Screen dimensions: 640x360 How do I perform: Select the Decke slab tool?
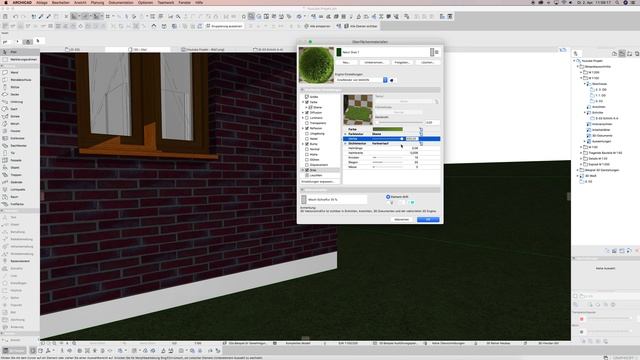(19, 94)
